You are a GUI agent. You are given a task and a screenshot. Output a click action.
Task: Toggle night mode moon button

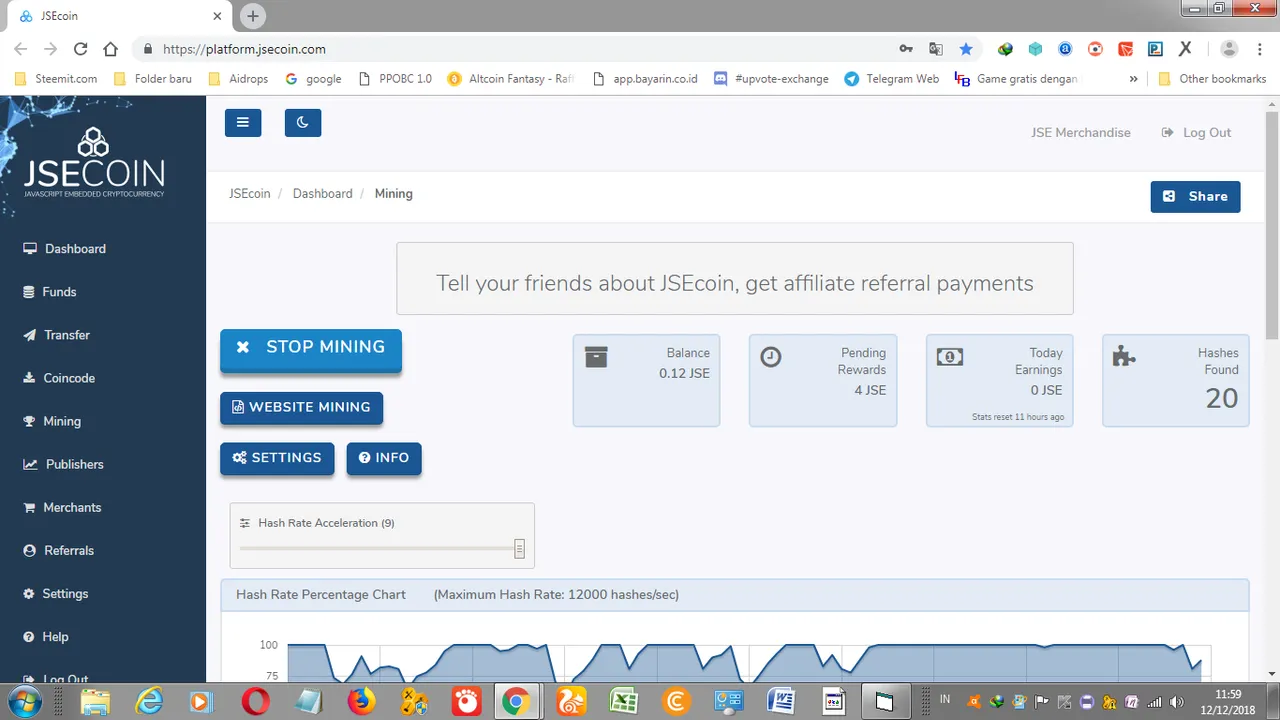(x=303, y=123)
